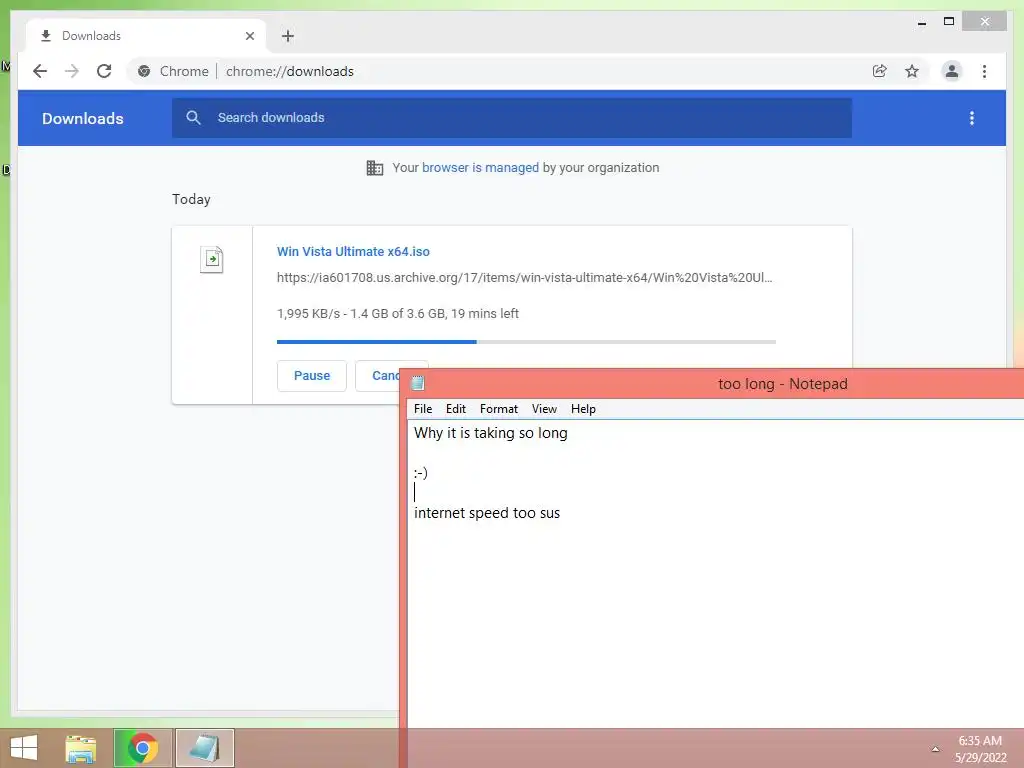The width and height of the screenshot is (1024, 768).
Task: Click the download progress bar
Action: pyautogui.click(x=526, y=342)
